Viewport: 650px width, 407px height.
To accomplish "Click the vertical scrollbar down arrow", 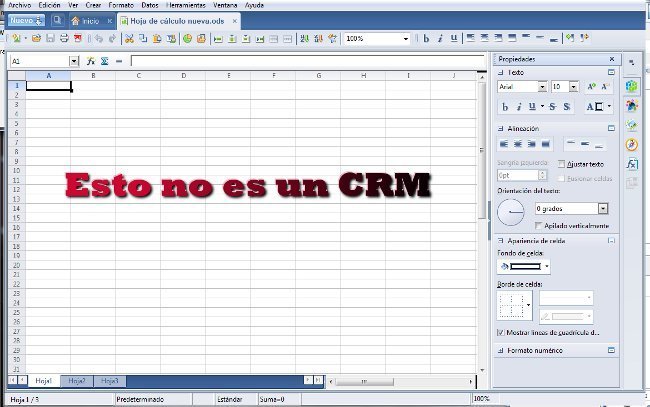I will click(482, 370).
